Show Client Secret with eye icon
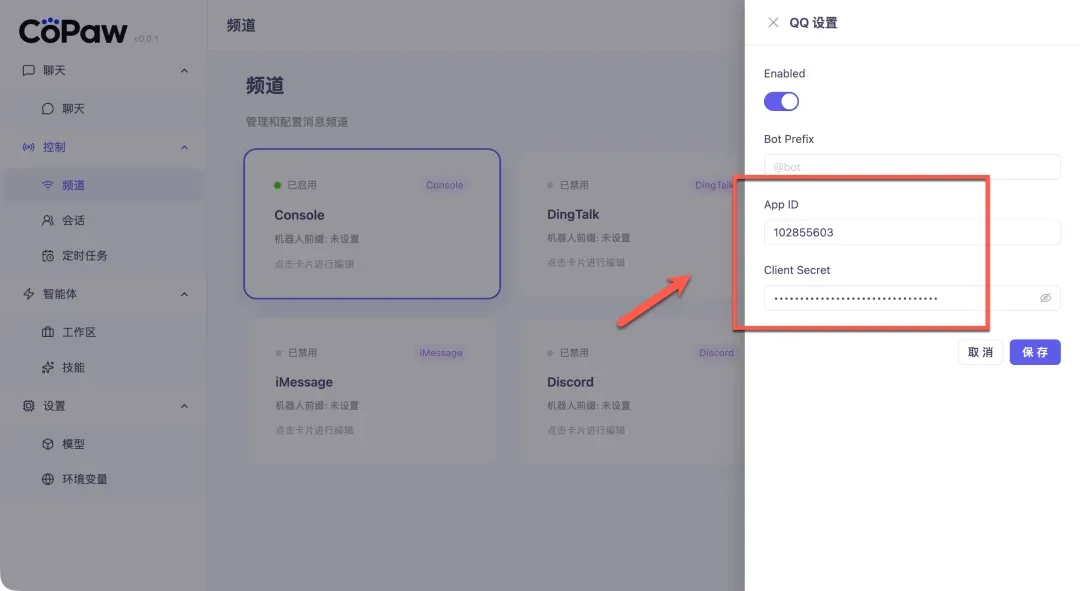This screenshot has width=1080, height=591. (1045, 298)
